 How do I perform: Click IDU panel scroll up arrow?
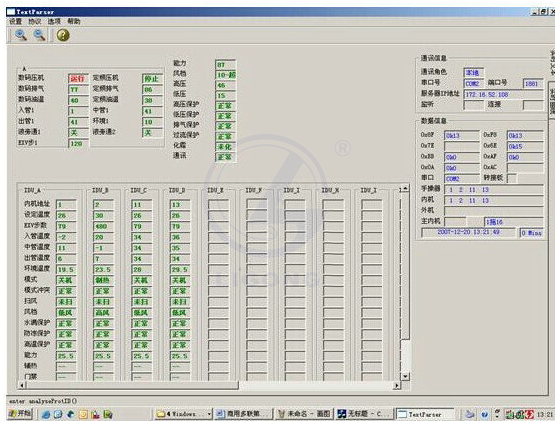click(405, 188)
